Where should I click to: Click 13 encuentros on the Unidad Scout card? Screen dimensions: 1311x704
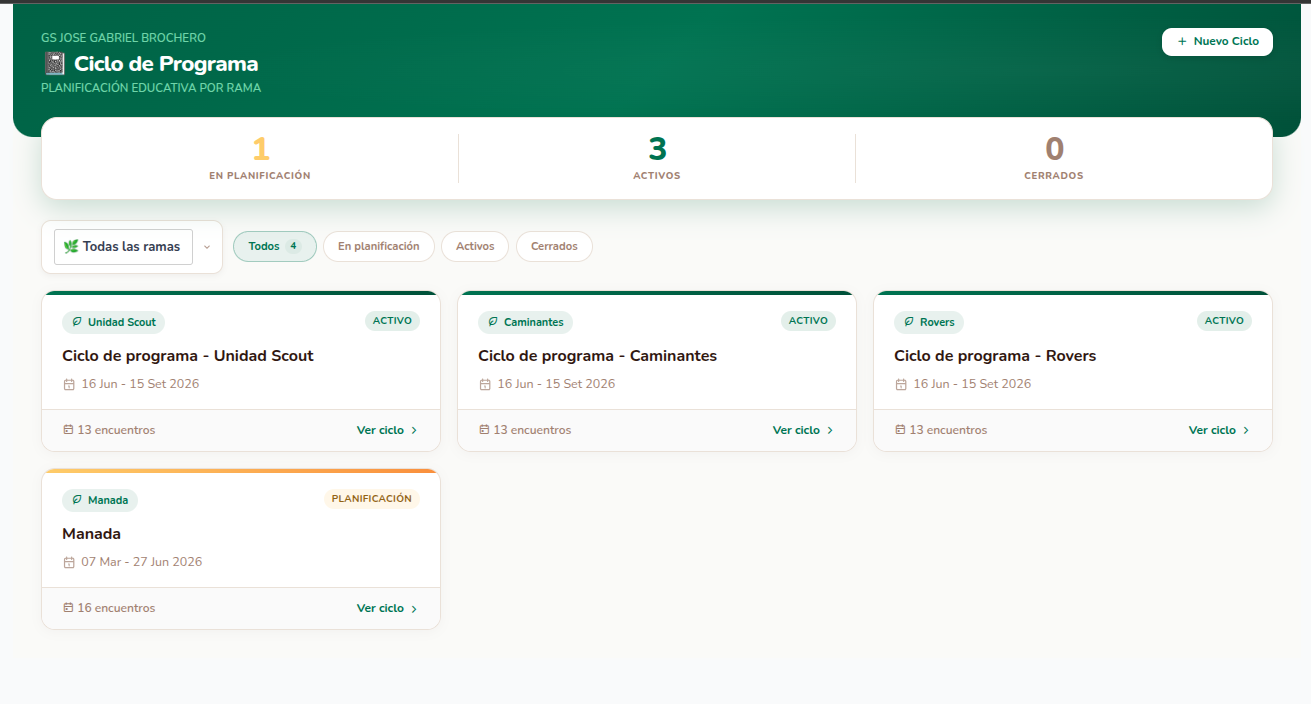pyautogui.click(x=116, y=430)
